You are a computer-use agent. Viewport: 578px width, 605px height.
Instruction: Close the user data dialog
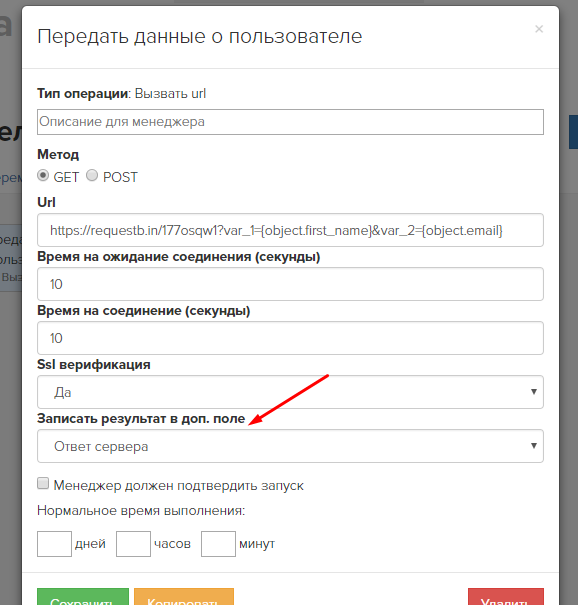point(539,29)
